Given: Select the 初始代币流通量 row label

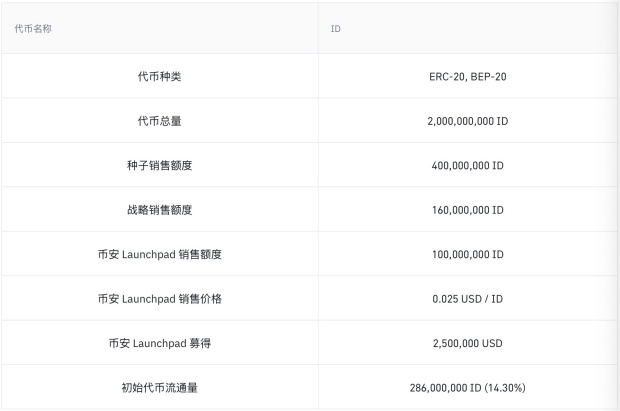Looking at the screenshot, I should [159, 387].
